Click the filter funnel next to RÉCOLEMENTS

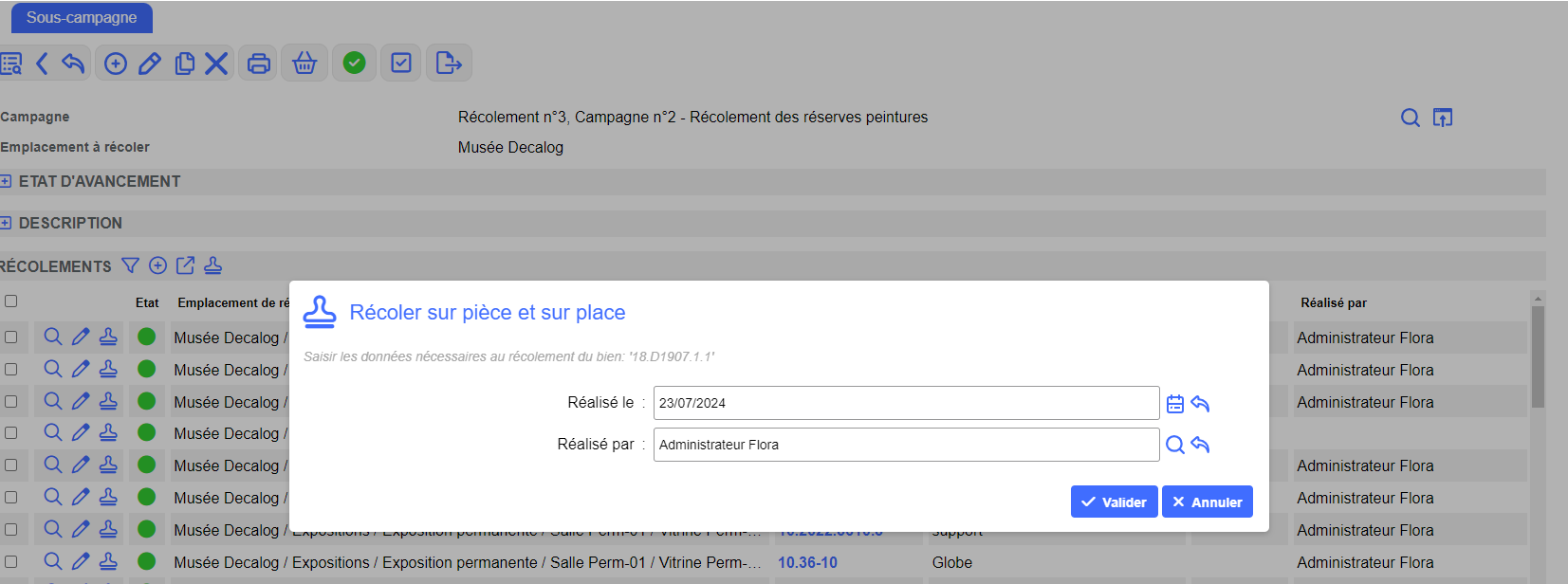pos(130,265)
